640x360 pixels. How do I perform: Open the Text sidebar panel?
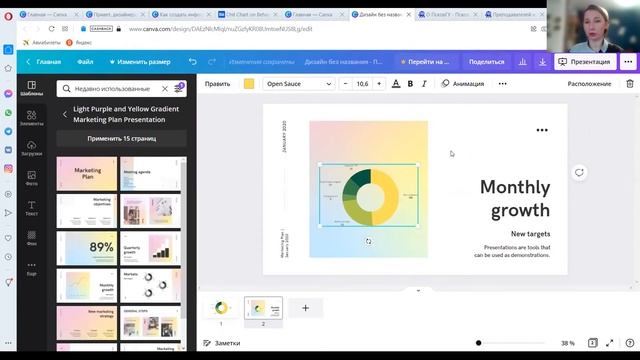click(x=31, y=208)
